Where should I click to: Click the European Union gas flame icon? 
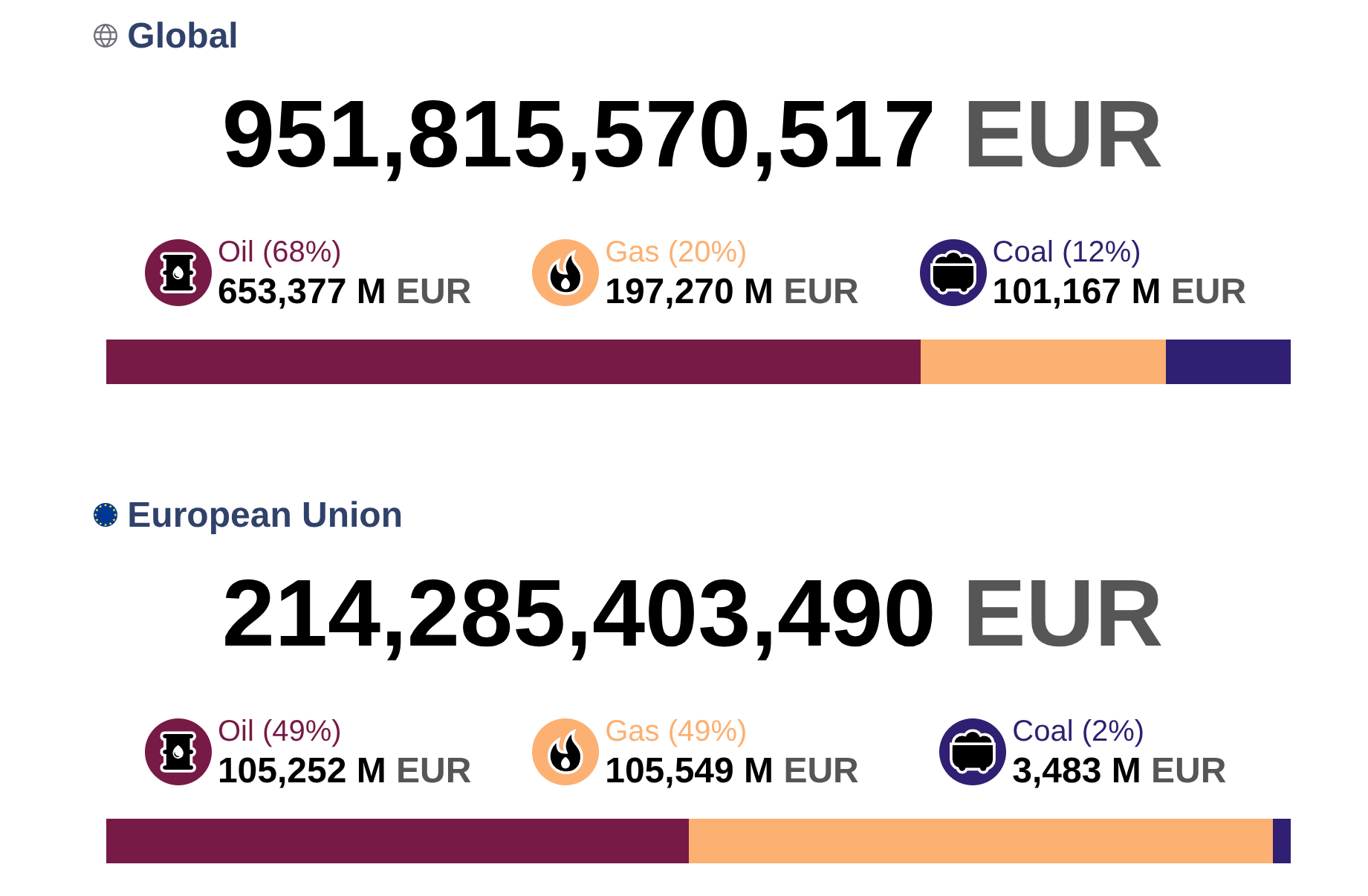[x=565, y=752]
